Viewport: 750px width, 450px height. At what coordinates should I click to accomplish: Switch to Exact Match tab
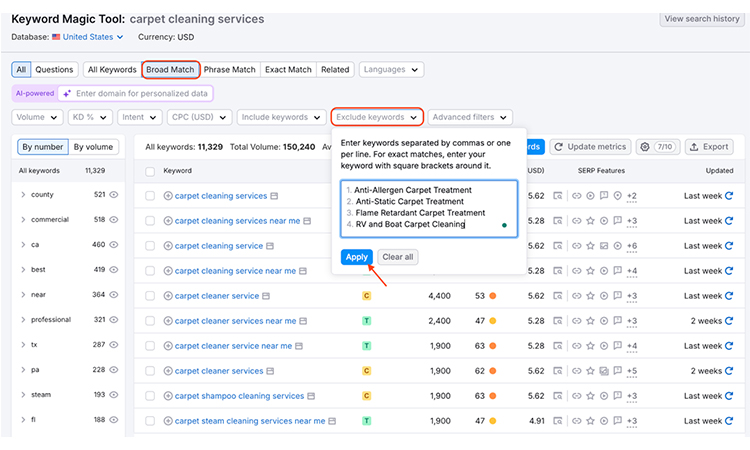(x=288, y=69)
